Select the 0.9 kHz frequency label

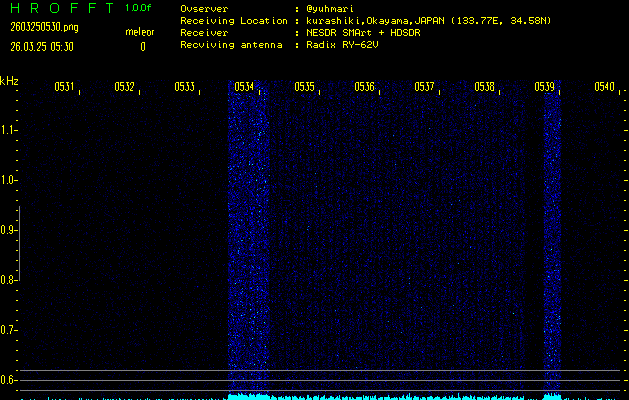pyautogui.click(x=9, y=230)
